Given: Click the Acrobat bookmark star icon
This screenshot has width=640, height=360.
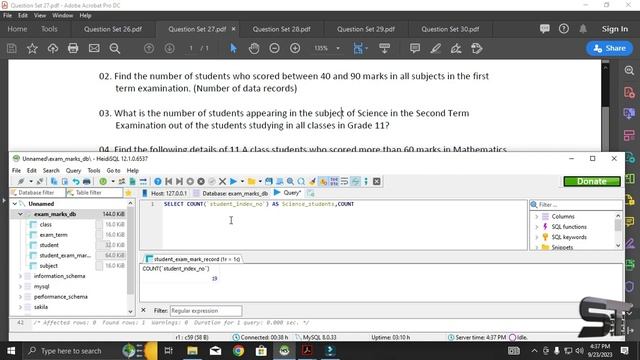Looking at the screenshot, I should pos(32,49).
